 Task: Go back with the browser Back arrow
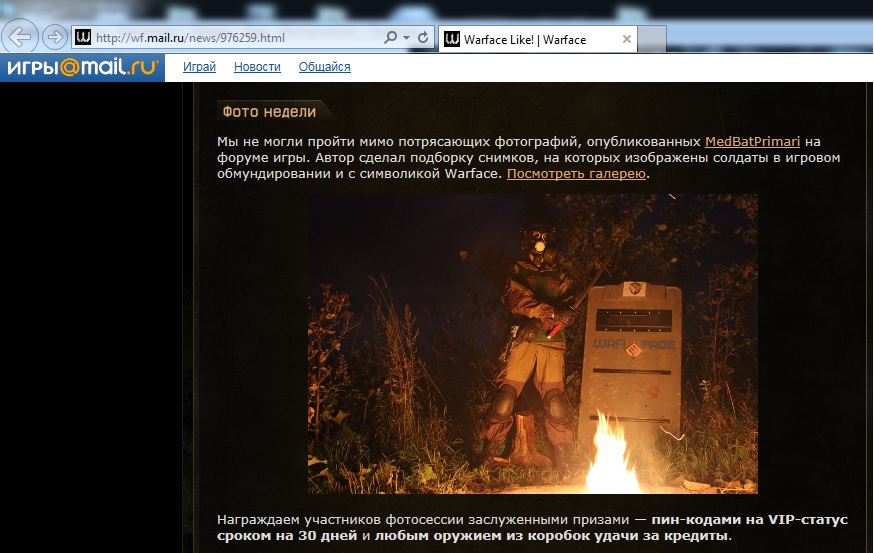coord(20,37)
